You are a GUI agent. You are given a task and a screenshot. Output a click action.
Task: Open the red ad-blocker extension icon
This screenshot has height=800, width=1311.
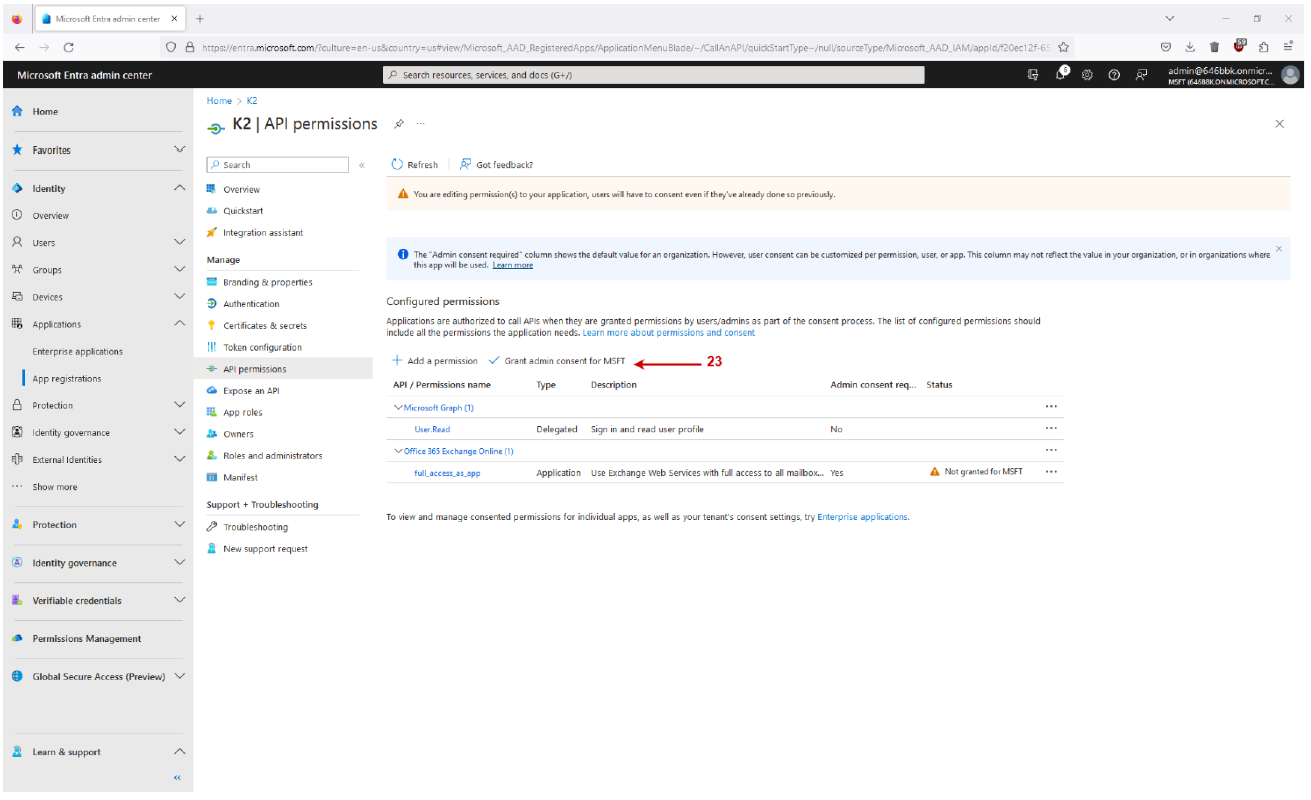point(1240,46)
